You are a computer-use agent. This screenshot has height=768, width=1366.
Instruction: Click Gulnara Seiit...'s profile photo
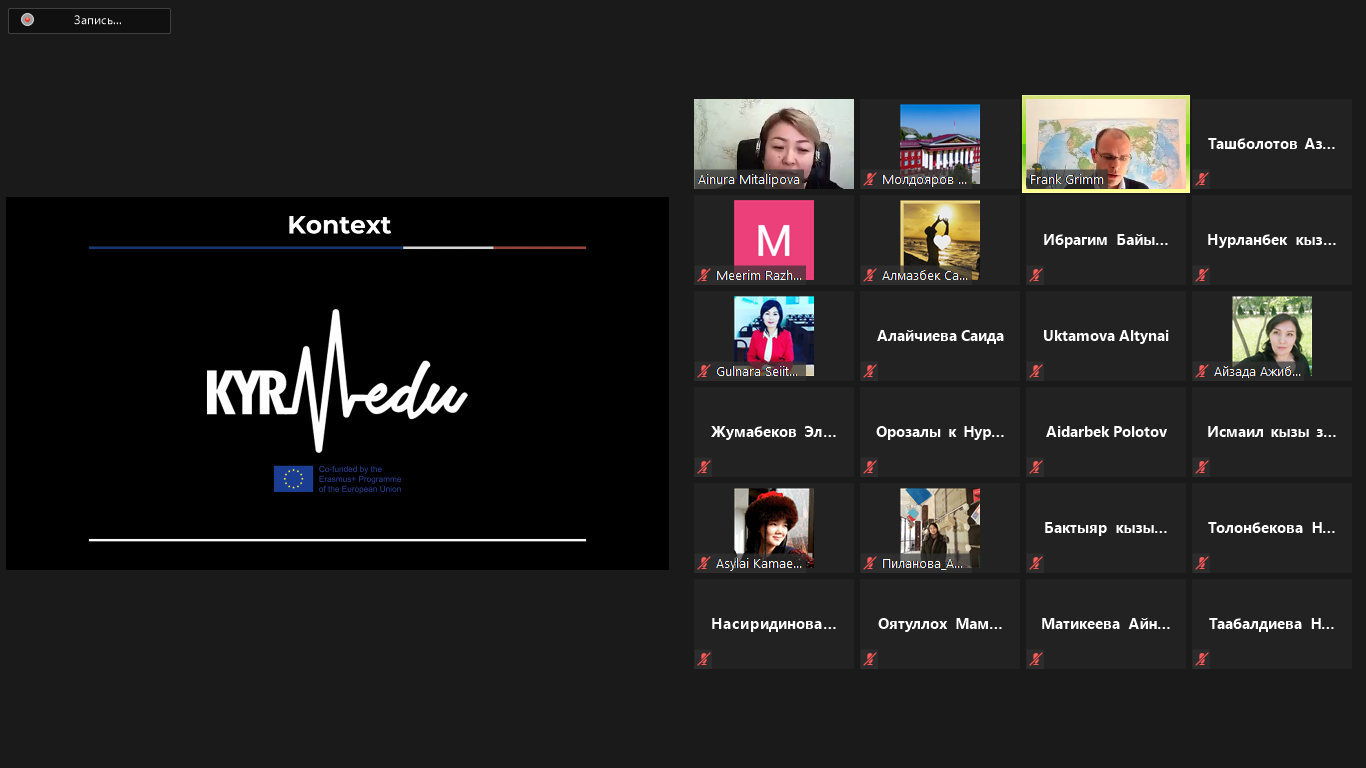(774, 334)
